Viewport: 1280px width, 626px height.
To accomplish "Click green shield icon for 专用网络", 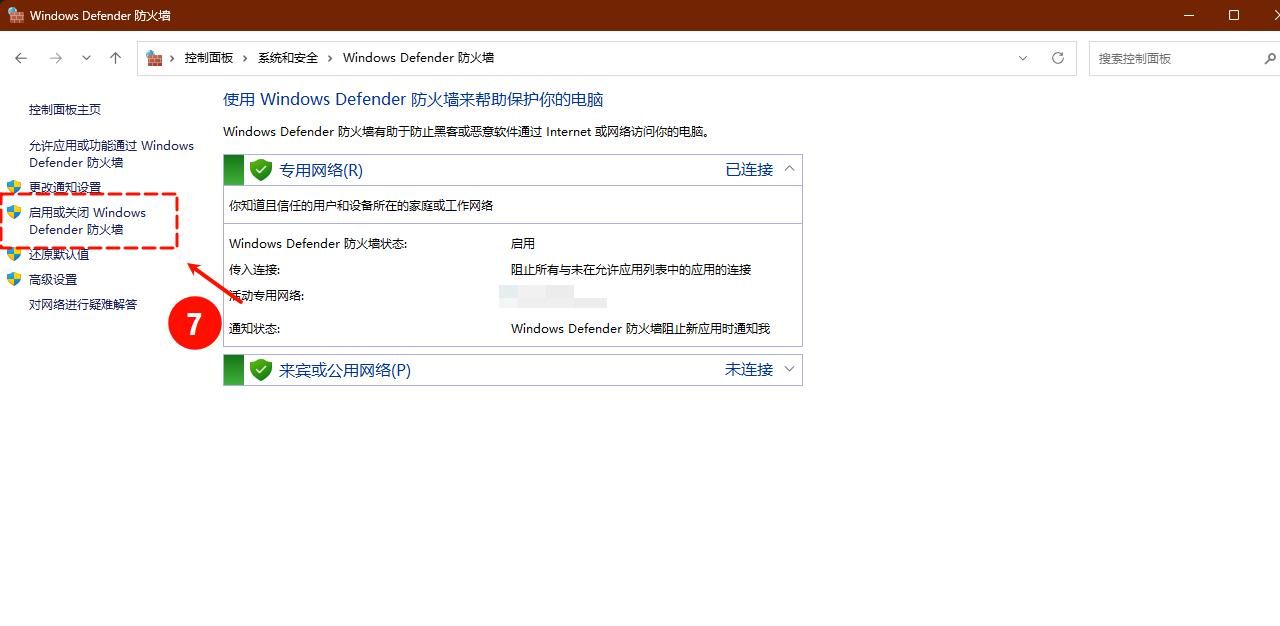I will coord(261,170).
